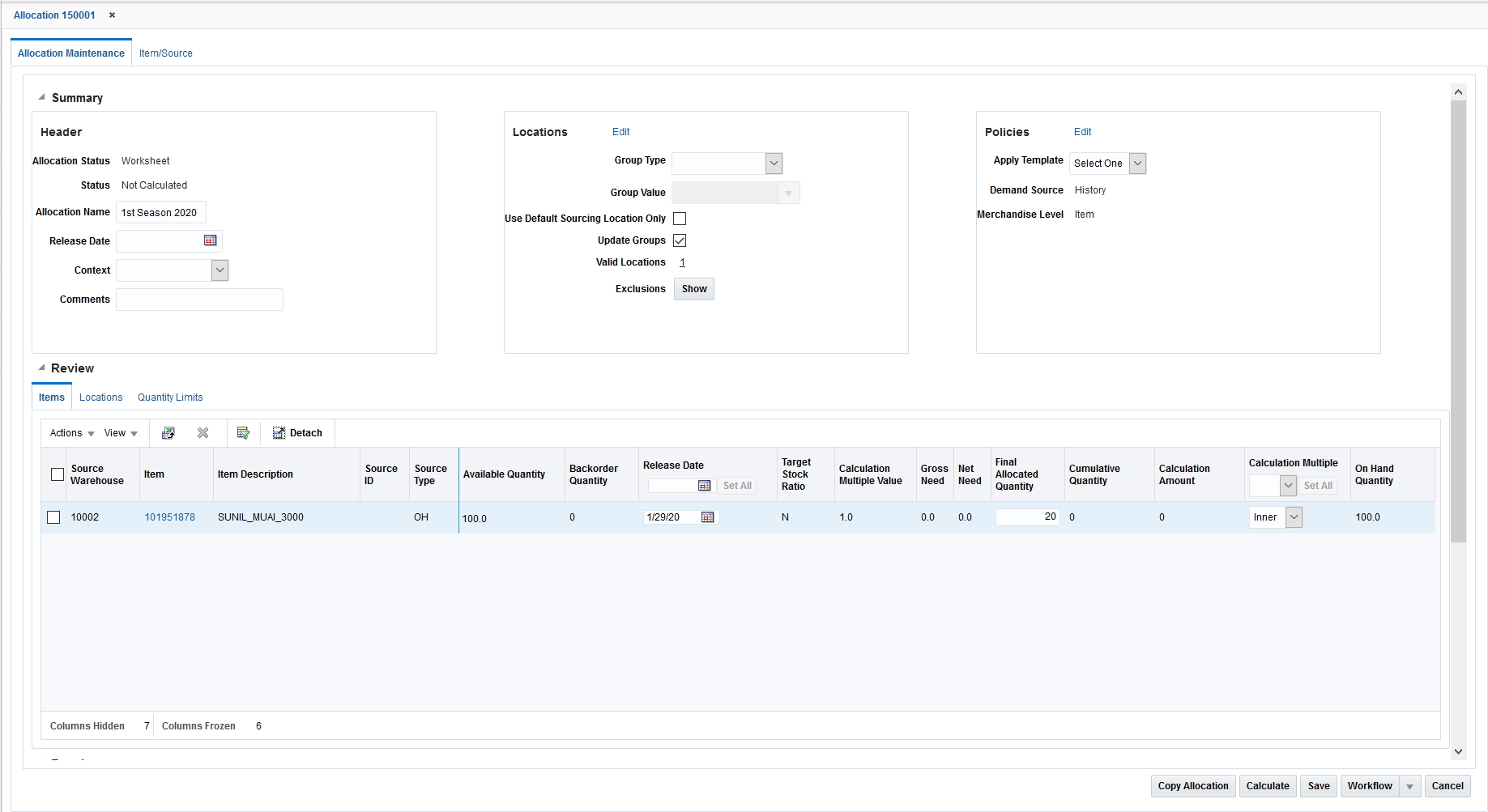The height and width of the screenshot is (812, 1488).
Task: Open the Release Date calendar picker in Header
Action: point(210,240)
